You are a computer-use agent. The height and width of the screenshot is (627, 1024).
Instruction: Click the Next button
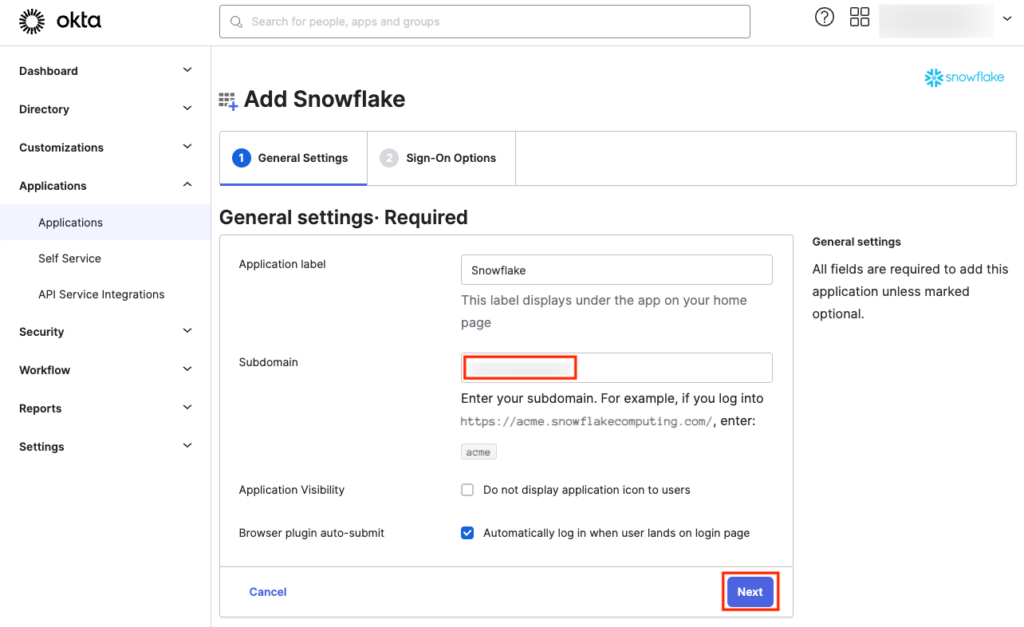point(750,591)
